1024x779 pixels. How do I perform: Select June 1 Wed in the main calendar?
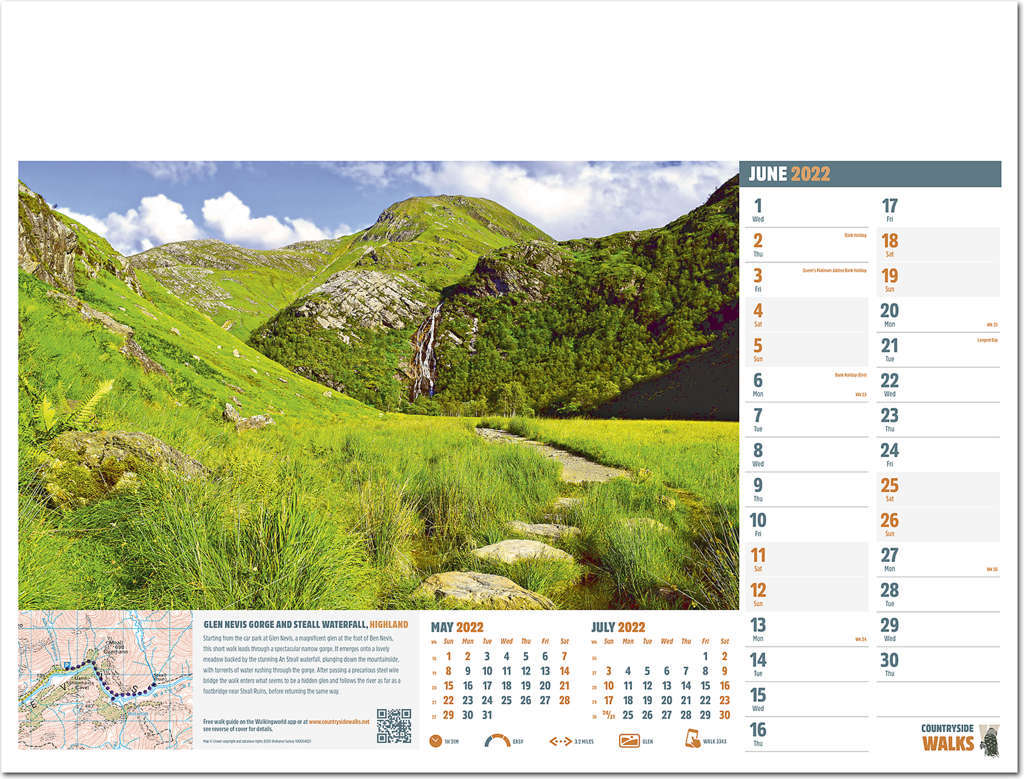click(x=807, y=210)
